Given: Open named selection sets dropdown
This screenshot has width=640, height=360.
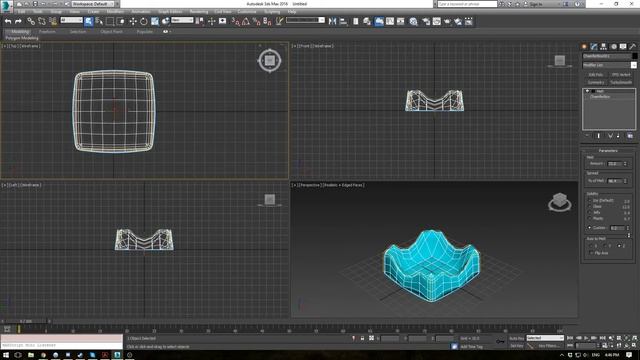Looking at the screenshot, I should 305,20.
